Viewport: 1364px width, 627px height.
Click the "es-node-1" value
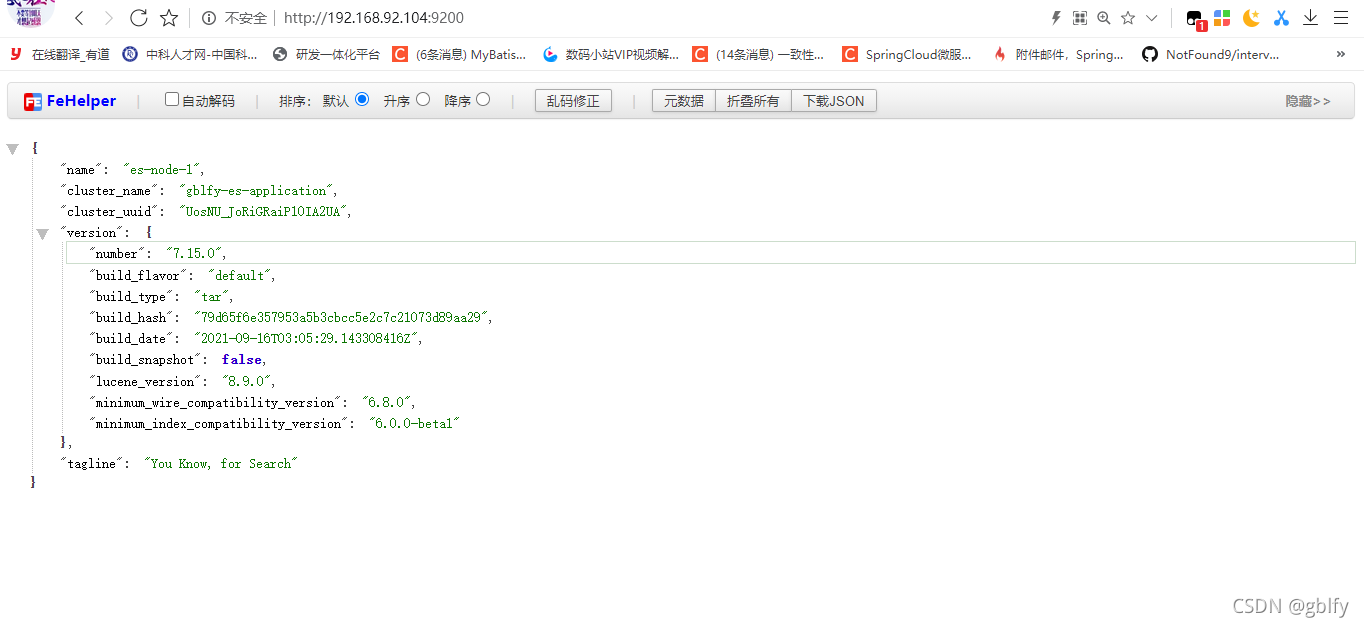click(163, 170)
